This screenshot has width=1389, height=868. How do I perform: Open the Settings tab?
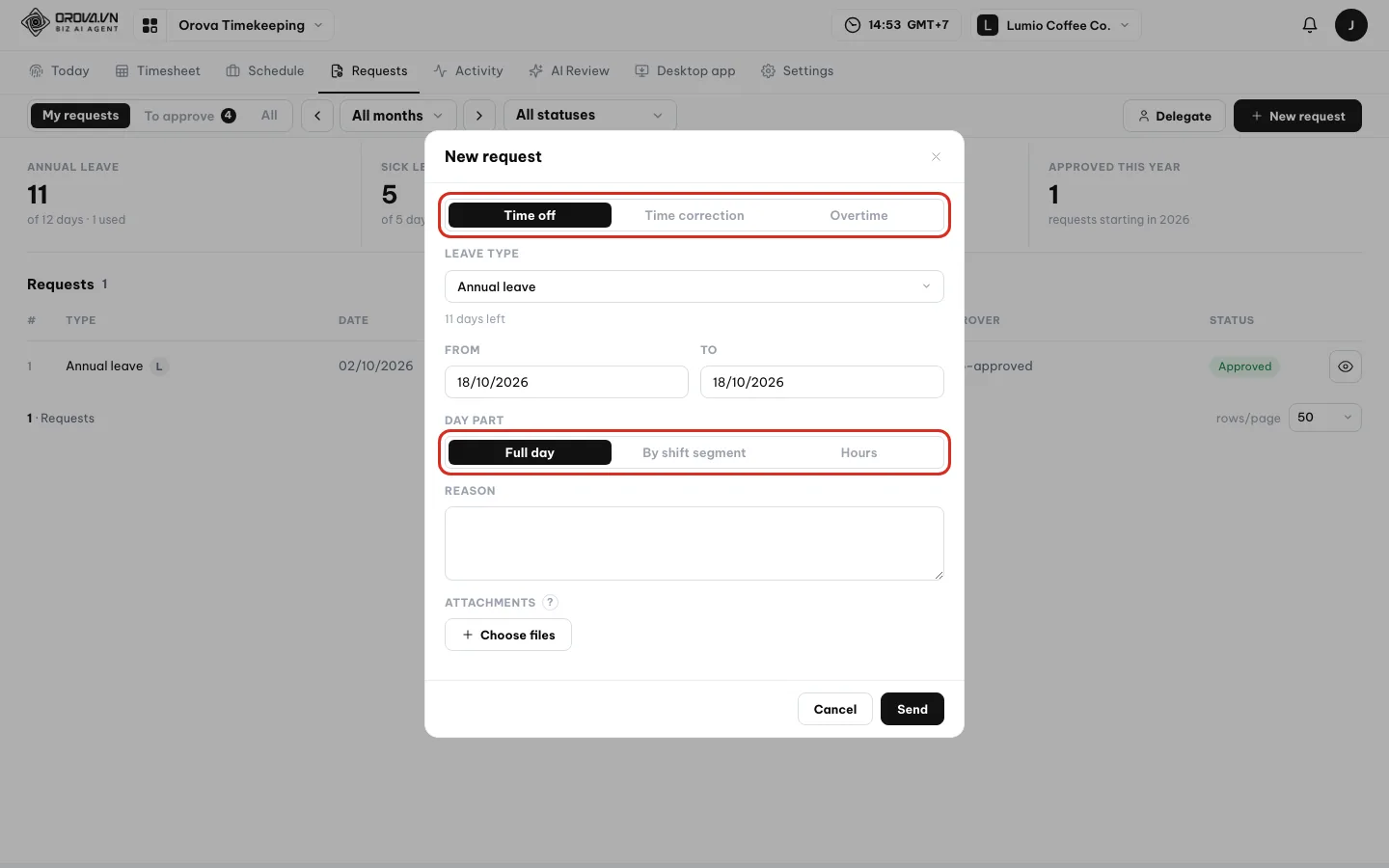(797, 71)
